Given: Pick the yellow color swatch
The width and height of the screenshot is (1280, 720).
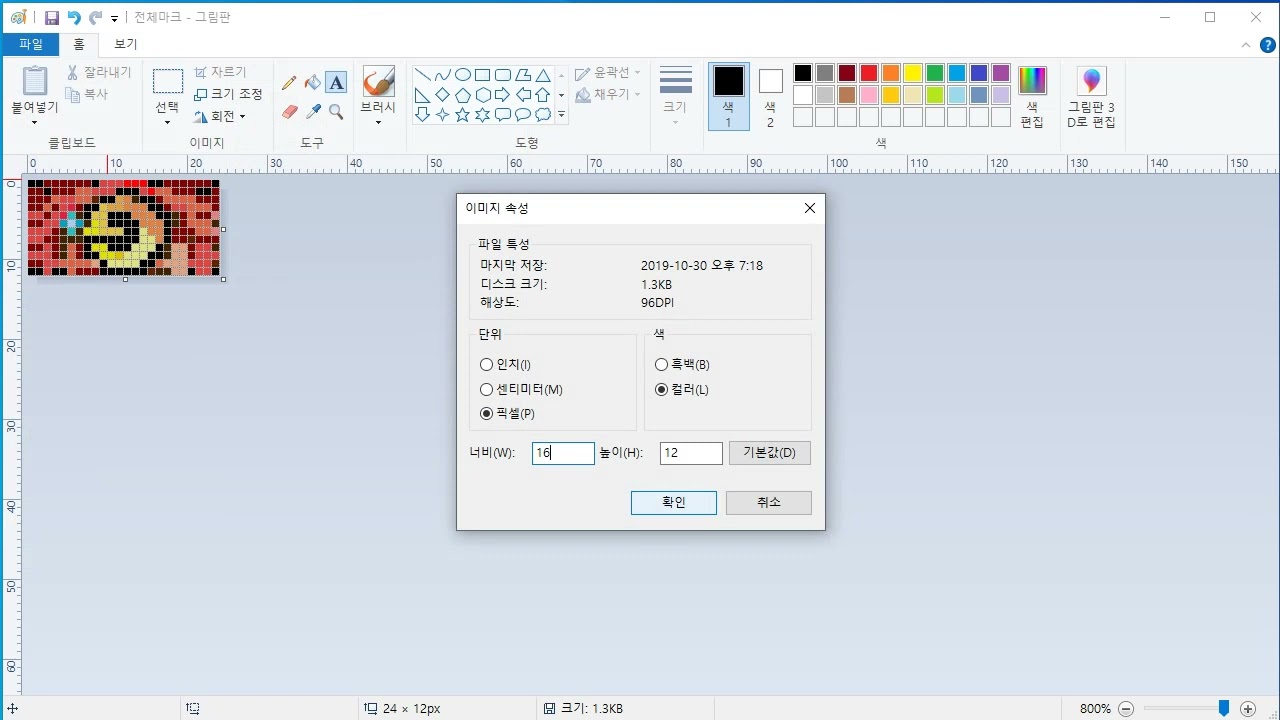Looking at the screenshot, I should (913, 73).
